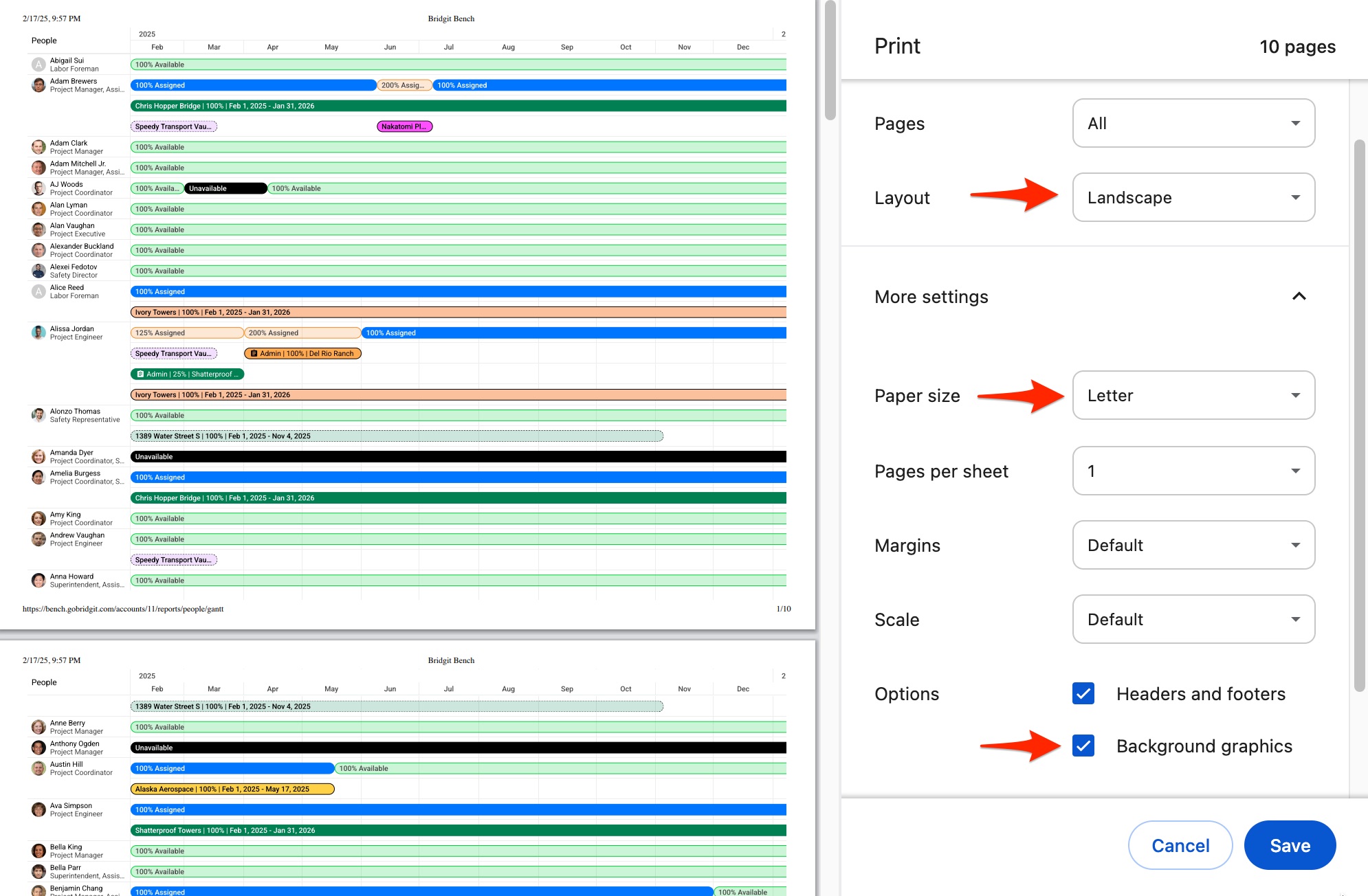Click the Jun month header on page one

(390, 47)
